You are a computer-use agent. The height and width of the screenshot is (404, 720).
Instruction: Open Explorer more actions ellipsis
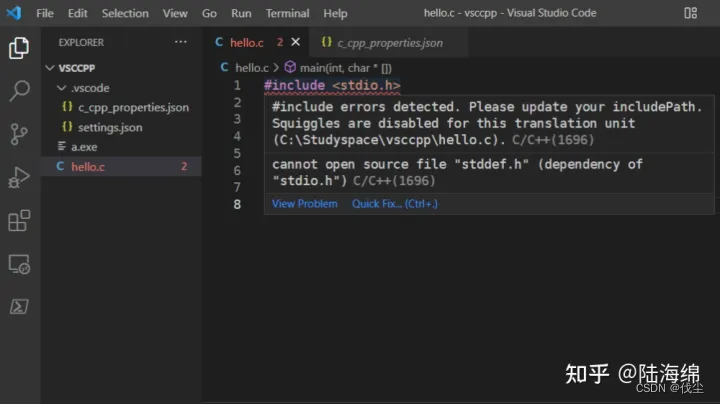tap(180, 42)
